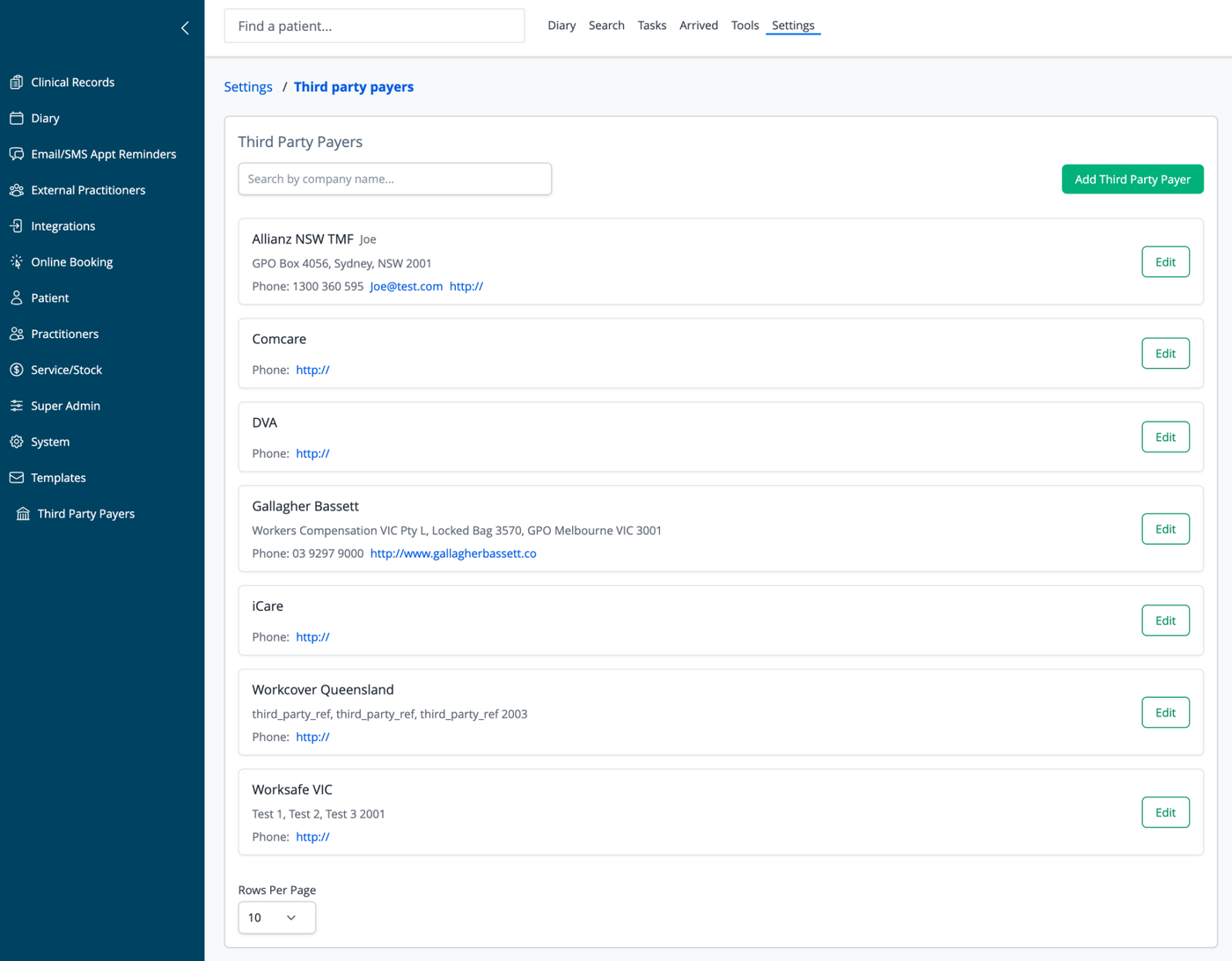
Task: Edit the iCare payer
Action: tap(1165, 620)
